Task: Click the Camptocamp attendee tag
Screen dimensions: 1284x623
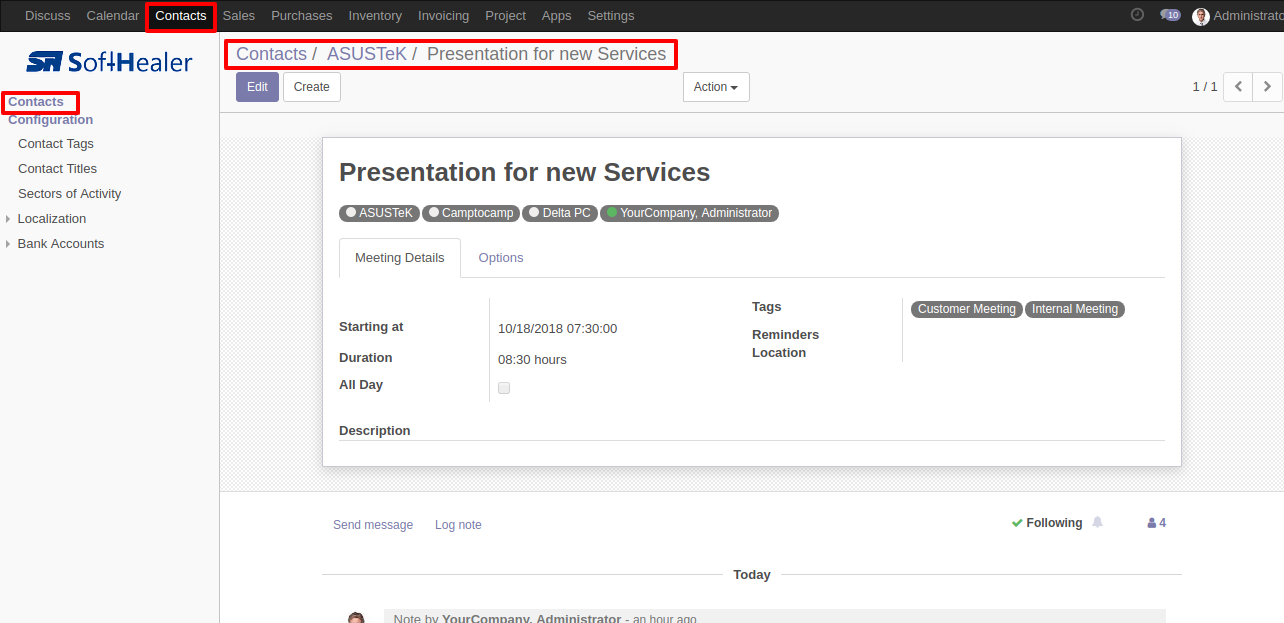Action: click(x=472, y=213)
